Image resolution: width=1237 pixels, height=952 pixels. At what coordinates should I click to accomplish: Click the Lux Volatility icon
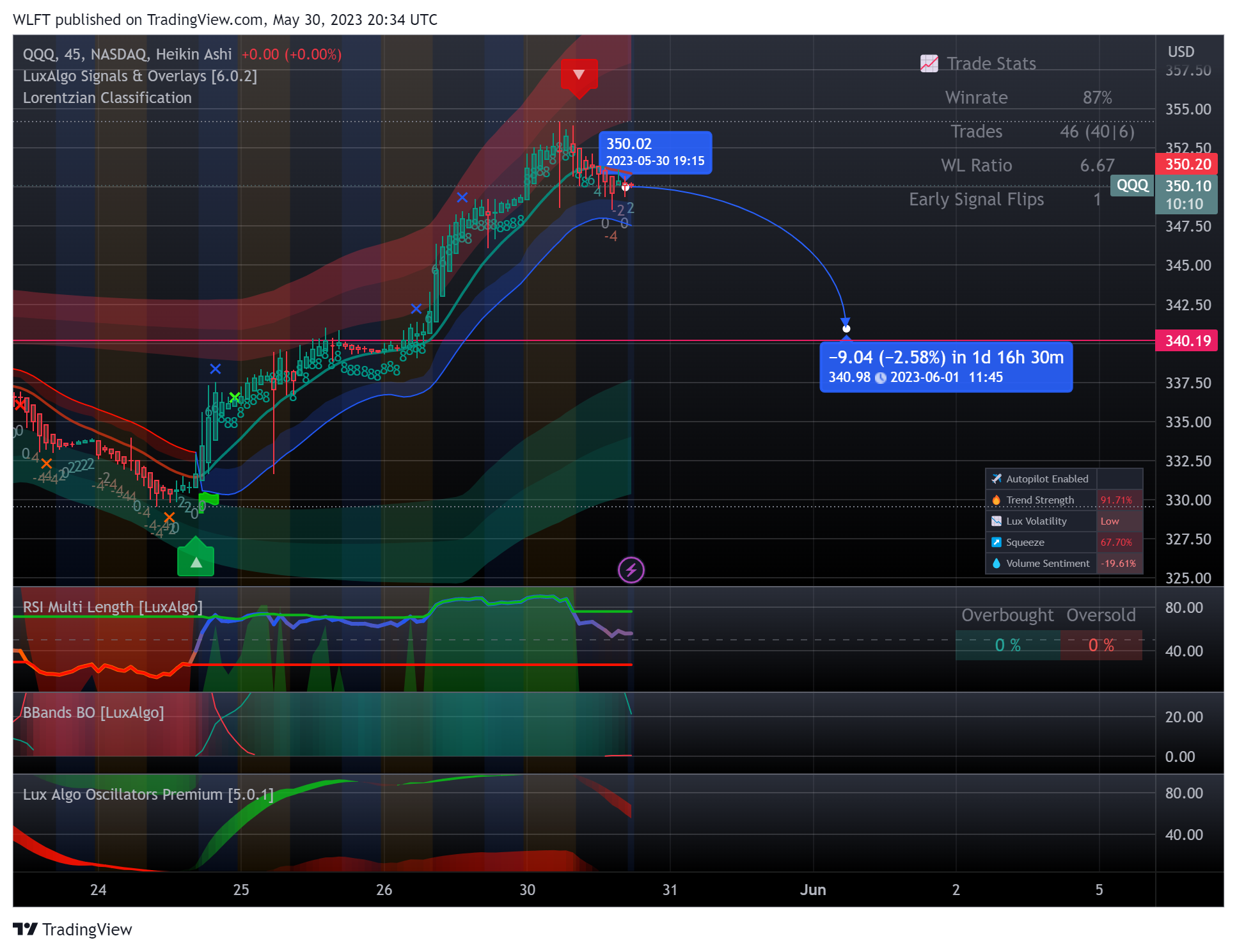point(996,521)
